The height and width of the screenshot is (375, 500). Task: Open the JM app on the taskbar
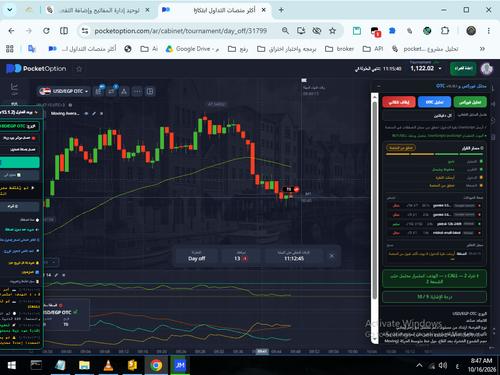coord(180,365)
